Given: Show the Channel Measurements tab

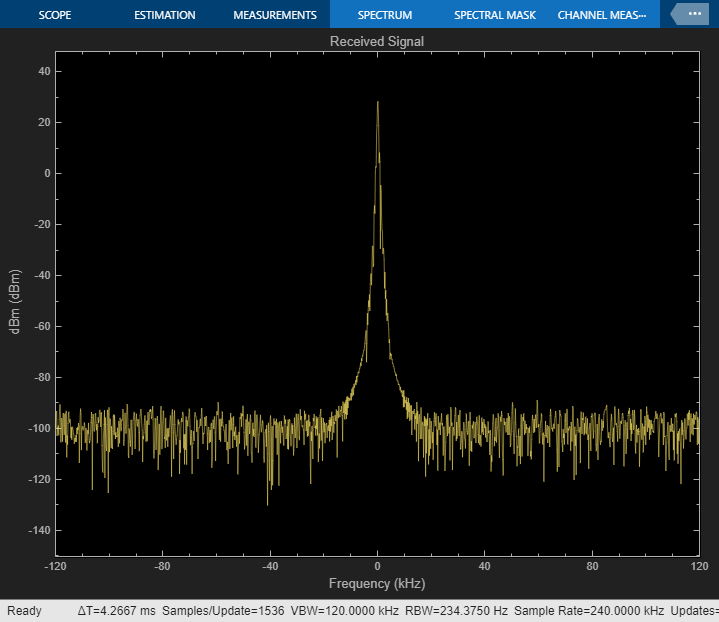Looking at the screenshot, I should [602, 16].
